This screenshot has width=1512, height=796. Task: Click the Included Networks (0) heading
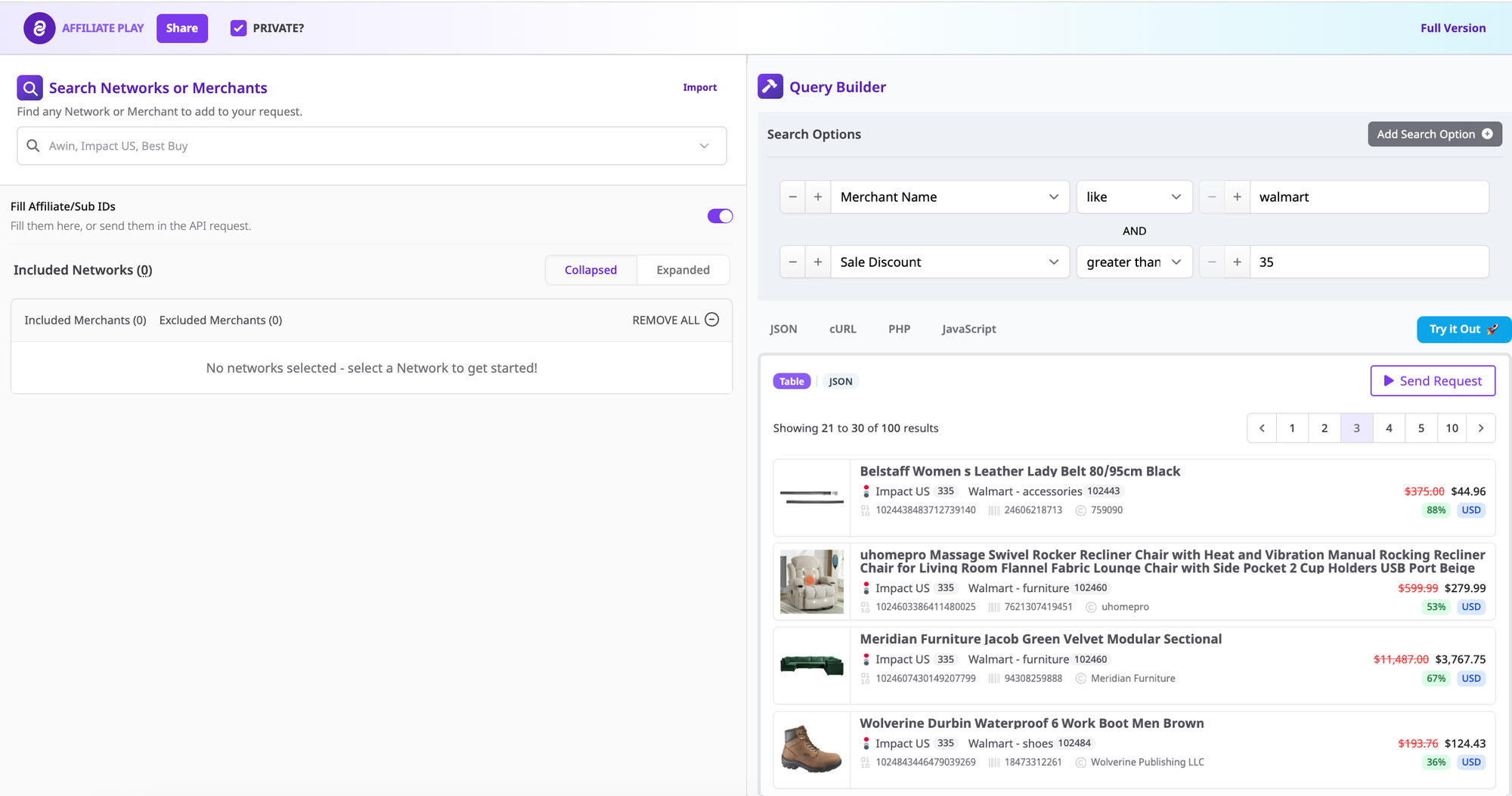coord(83,270)
